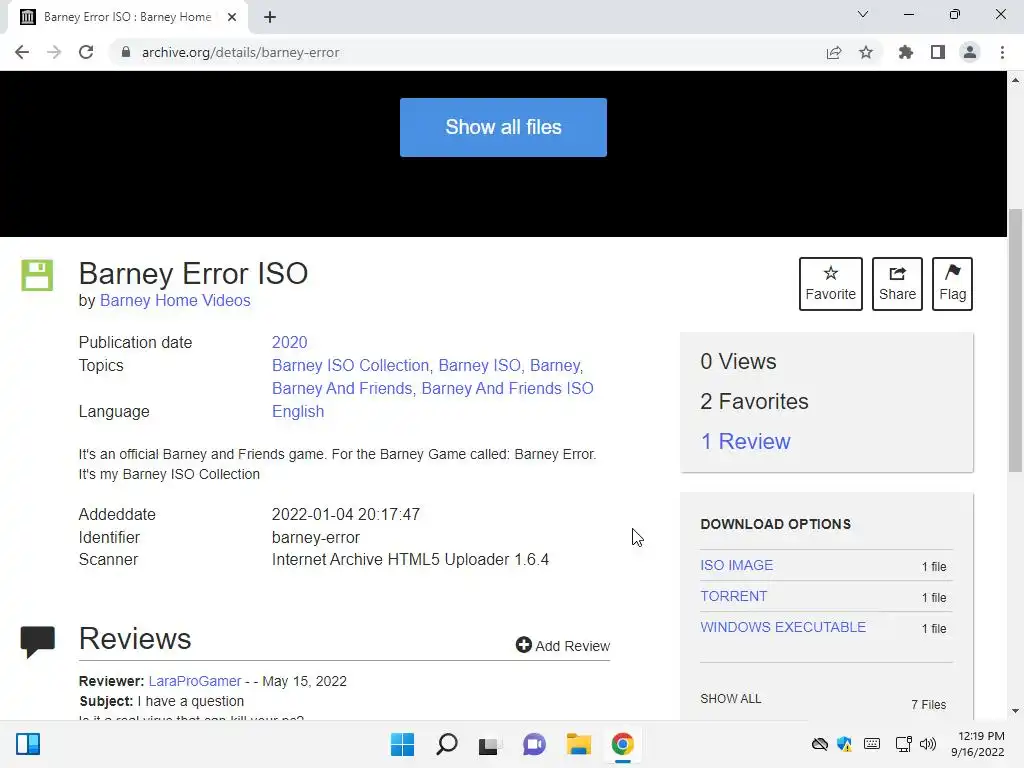The image size is (1024, 768).
Task: Flag this item
Action: pyautogui.click(x=952, y=283)
